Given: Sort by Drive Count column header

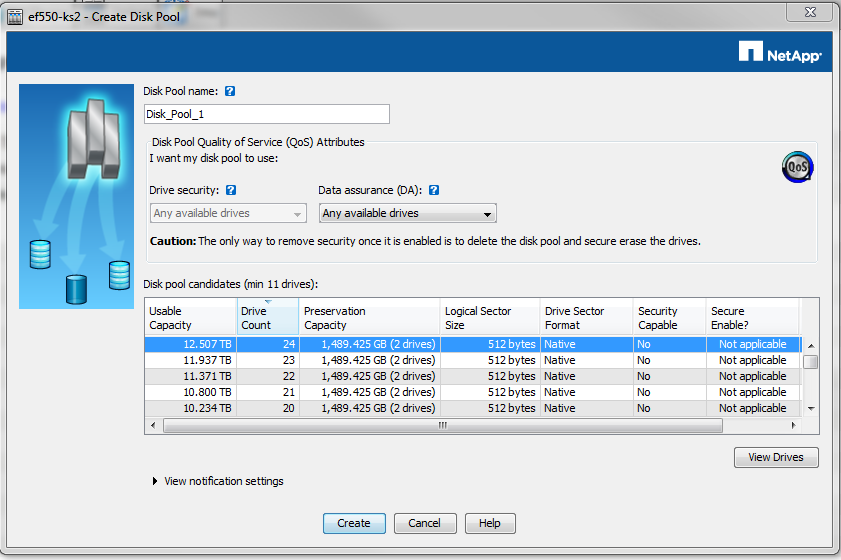Looking at the screenshot, I should click(x=267, y=318).
